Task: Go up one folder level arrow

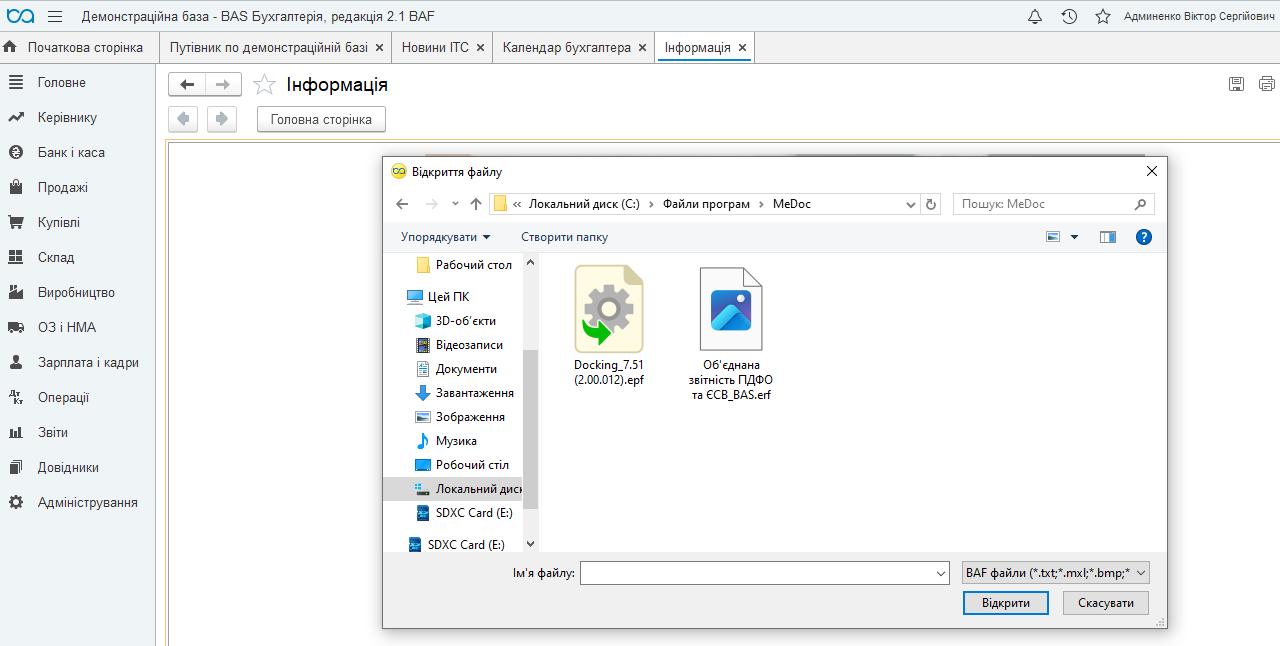Action: 476,204
